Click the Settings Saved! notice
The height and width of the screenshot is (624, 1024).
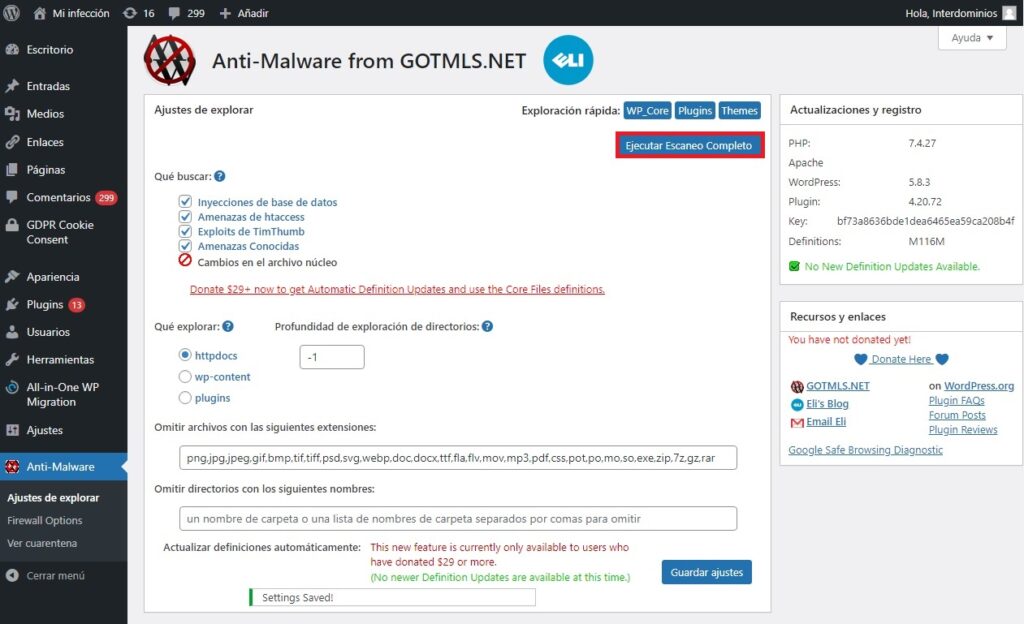392,597
